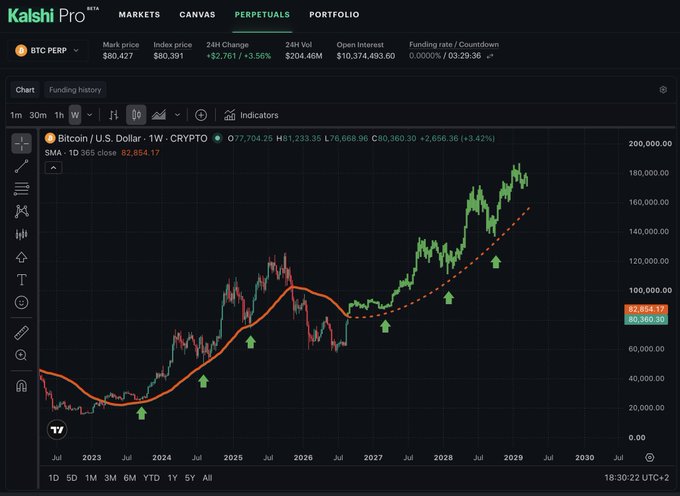Collapse the indicator legend
Screen dimensions: 680x496
pyautogui.click(x=53, y=168)
